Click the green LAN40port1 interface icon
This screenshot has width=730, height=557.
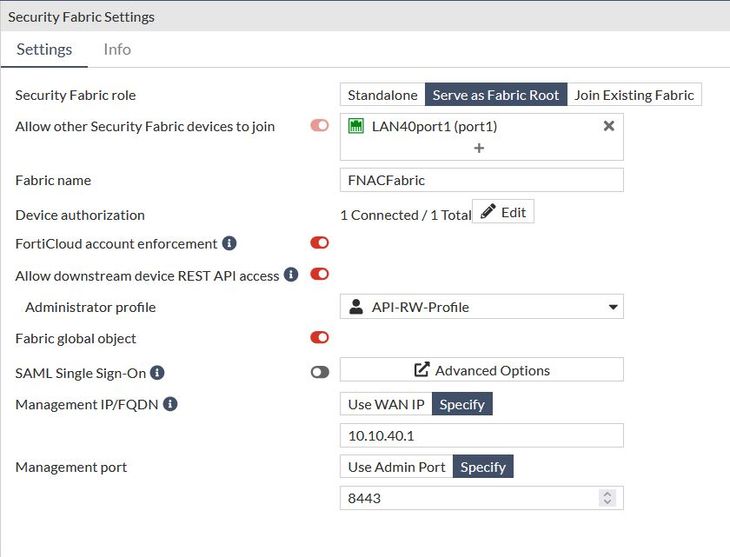(x=356, y=126)
